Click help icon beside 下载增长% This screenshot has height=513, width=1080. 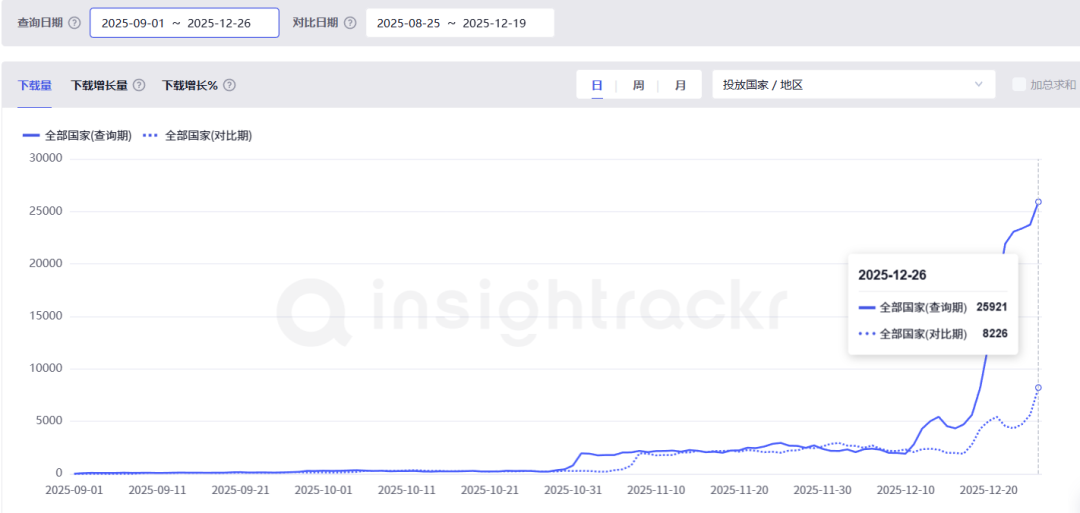(x=229, y=85)
